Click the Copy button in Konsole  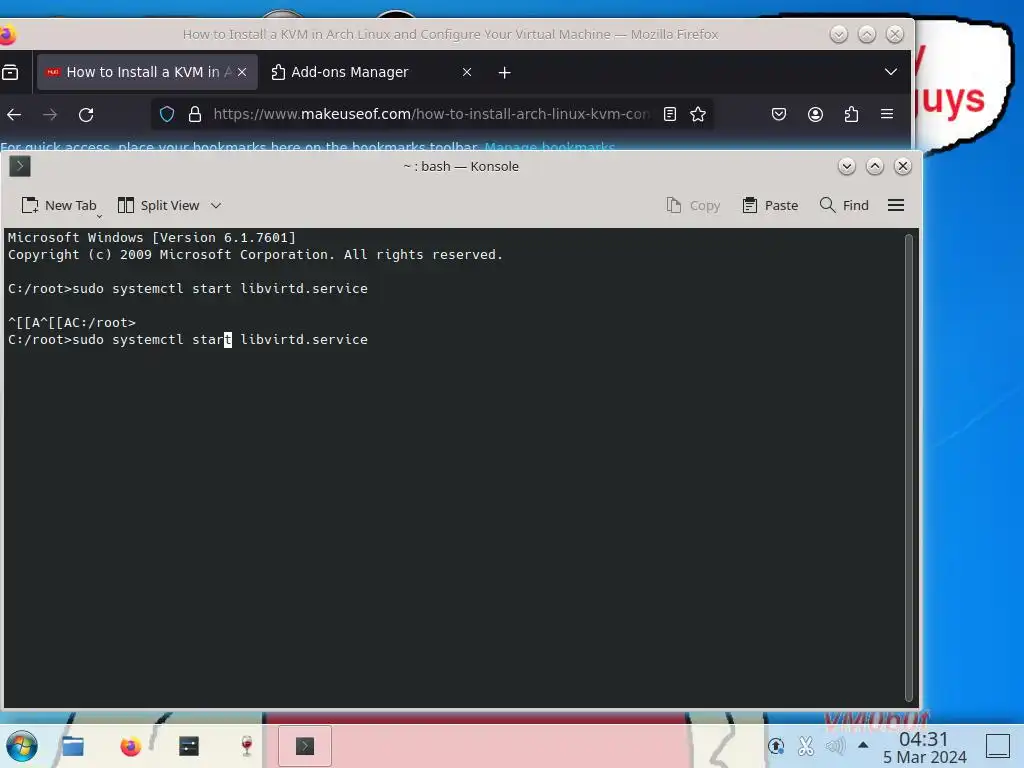tap(693, 205)
